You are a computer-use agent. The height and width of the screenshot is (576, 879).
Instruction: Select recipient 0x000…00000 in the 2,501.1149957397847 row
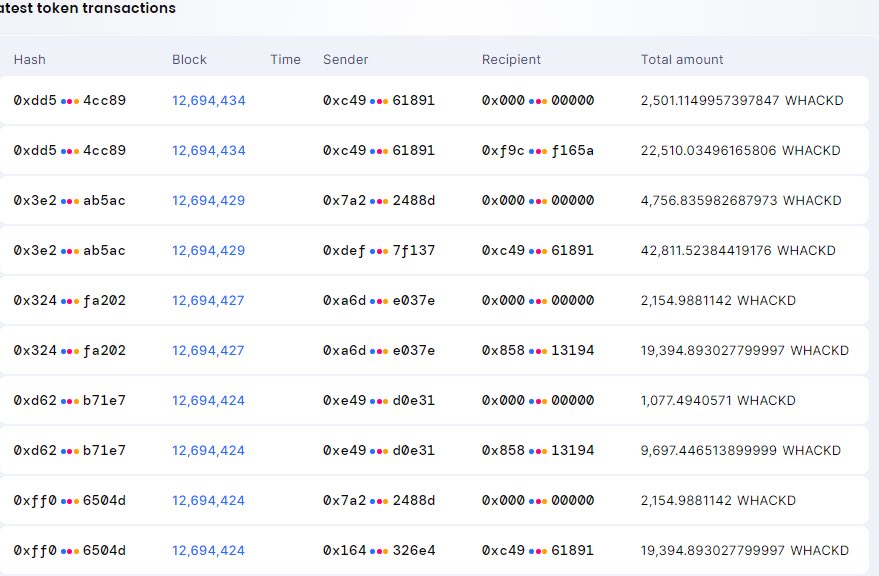(x=538, y=100)
